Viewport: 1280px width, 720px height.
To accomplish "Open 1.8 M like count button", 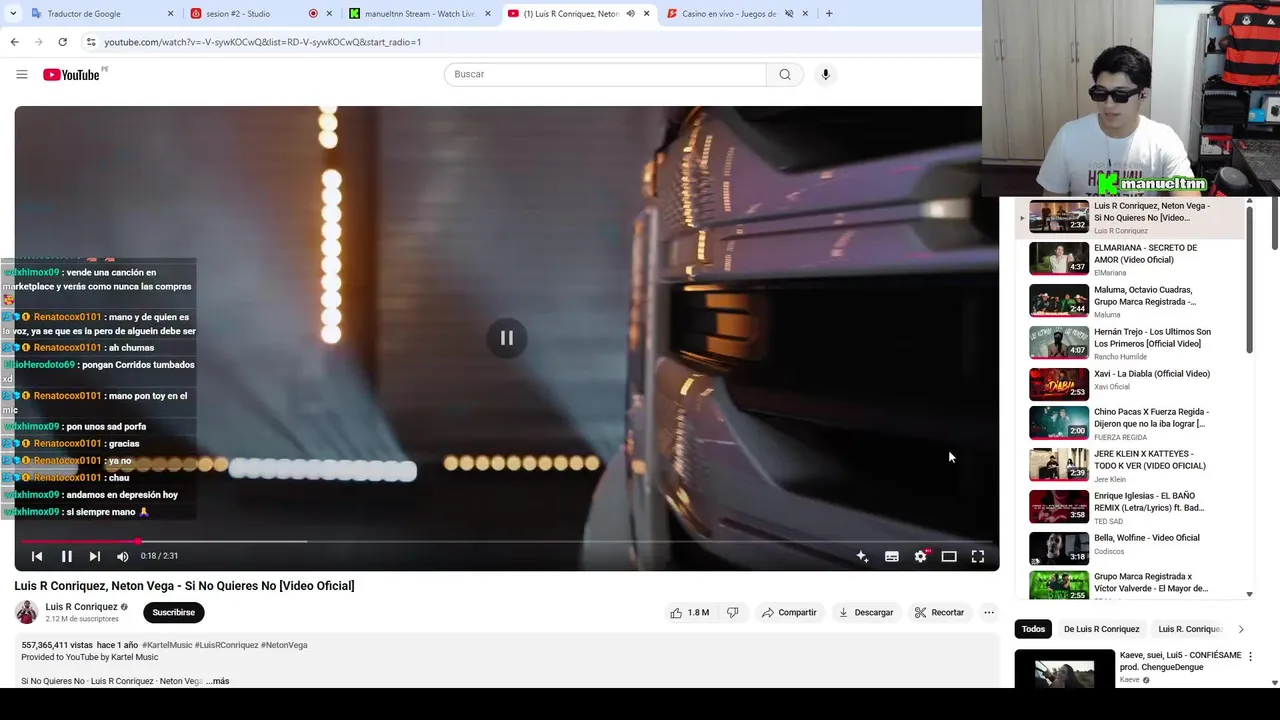I will (x=689, y=612).
